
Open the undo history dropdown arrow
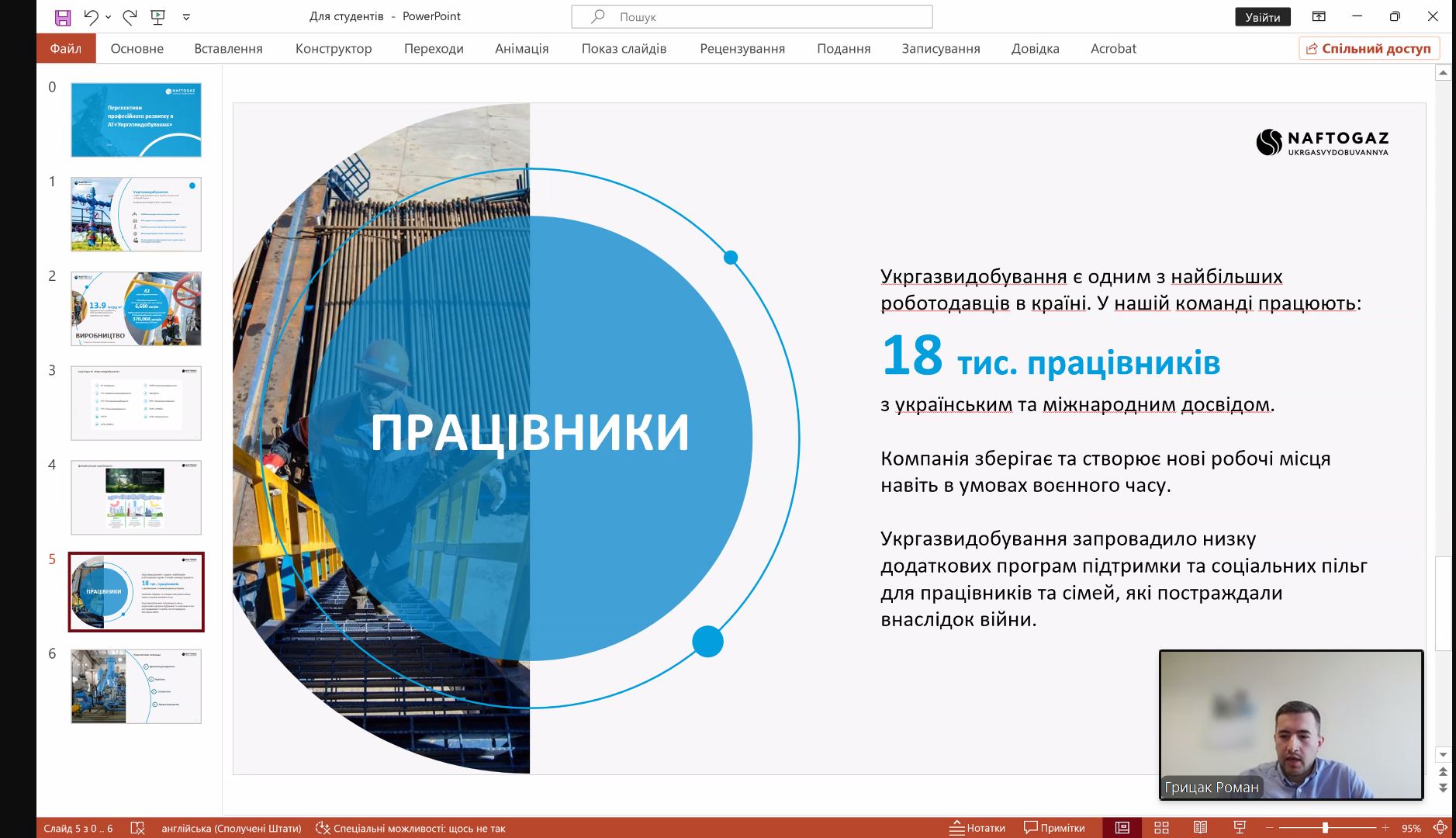tap(109, 16)
